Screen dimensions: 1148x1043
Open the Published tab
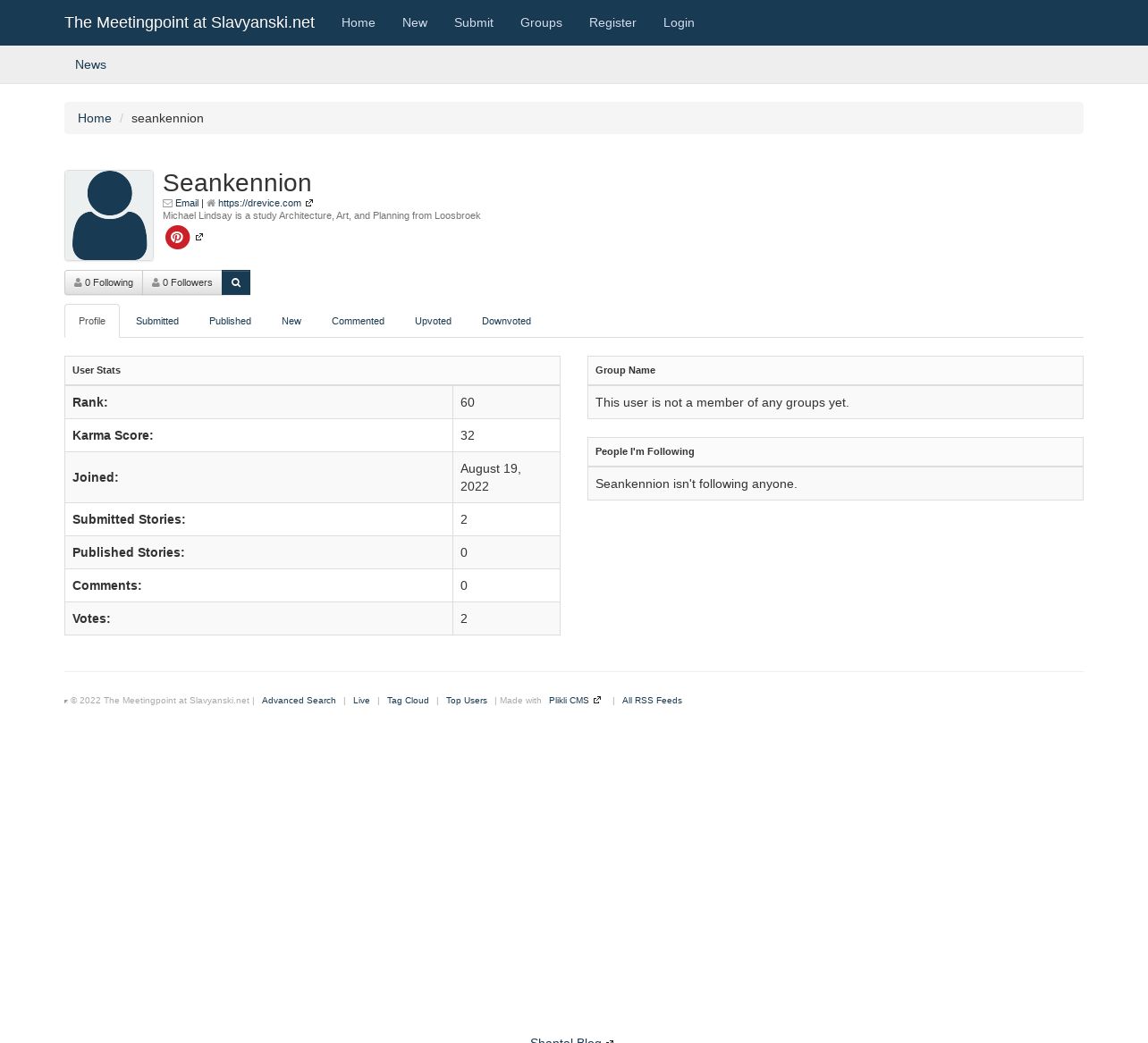click(230, 321)
